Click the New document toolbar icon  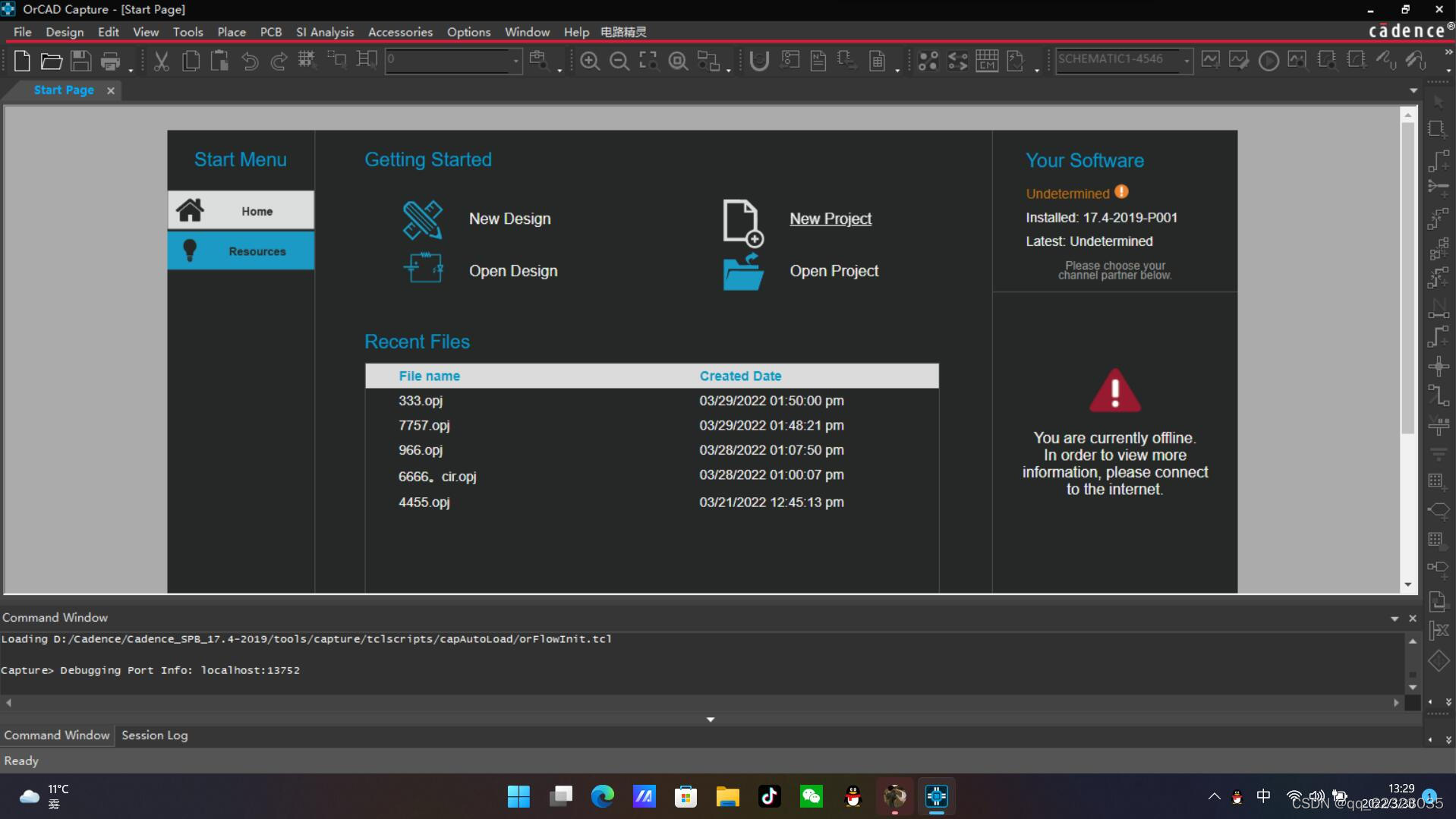pyautogui.click(x=22, y=61)
